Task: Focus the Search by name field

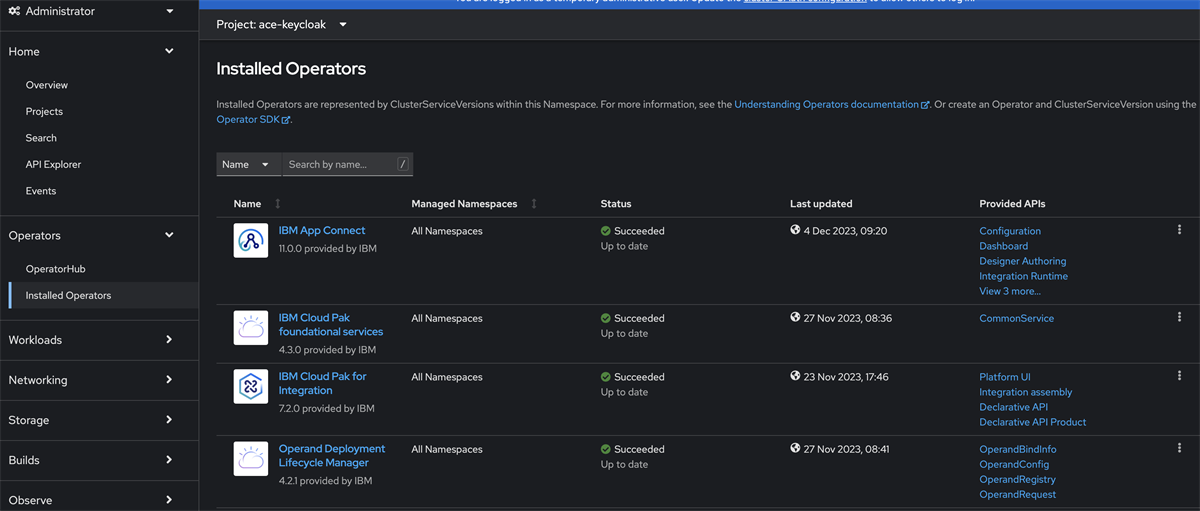Action: point(338,164)
